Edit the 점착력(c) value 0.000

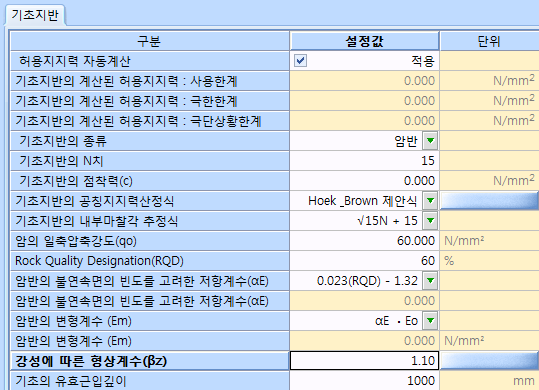coord(364,181)
